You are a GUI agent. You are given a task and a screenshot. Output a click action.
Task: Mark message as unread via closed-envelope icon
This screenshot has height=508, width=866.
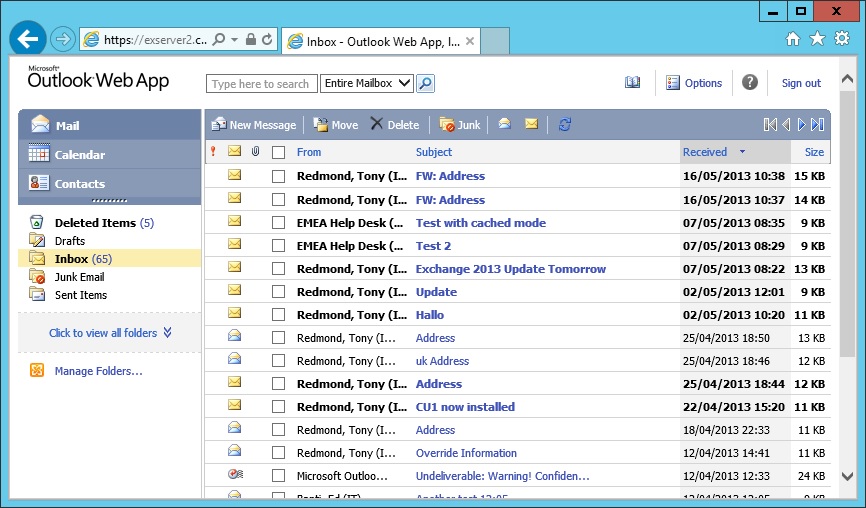pyautogui.click(x=531, y=125)
